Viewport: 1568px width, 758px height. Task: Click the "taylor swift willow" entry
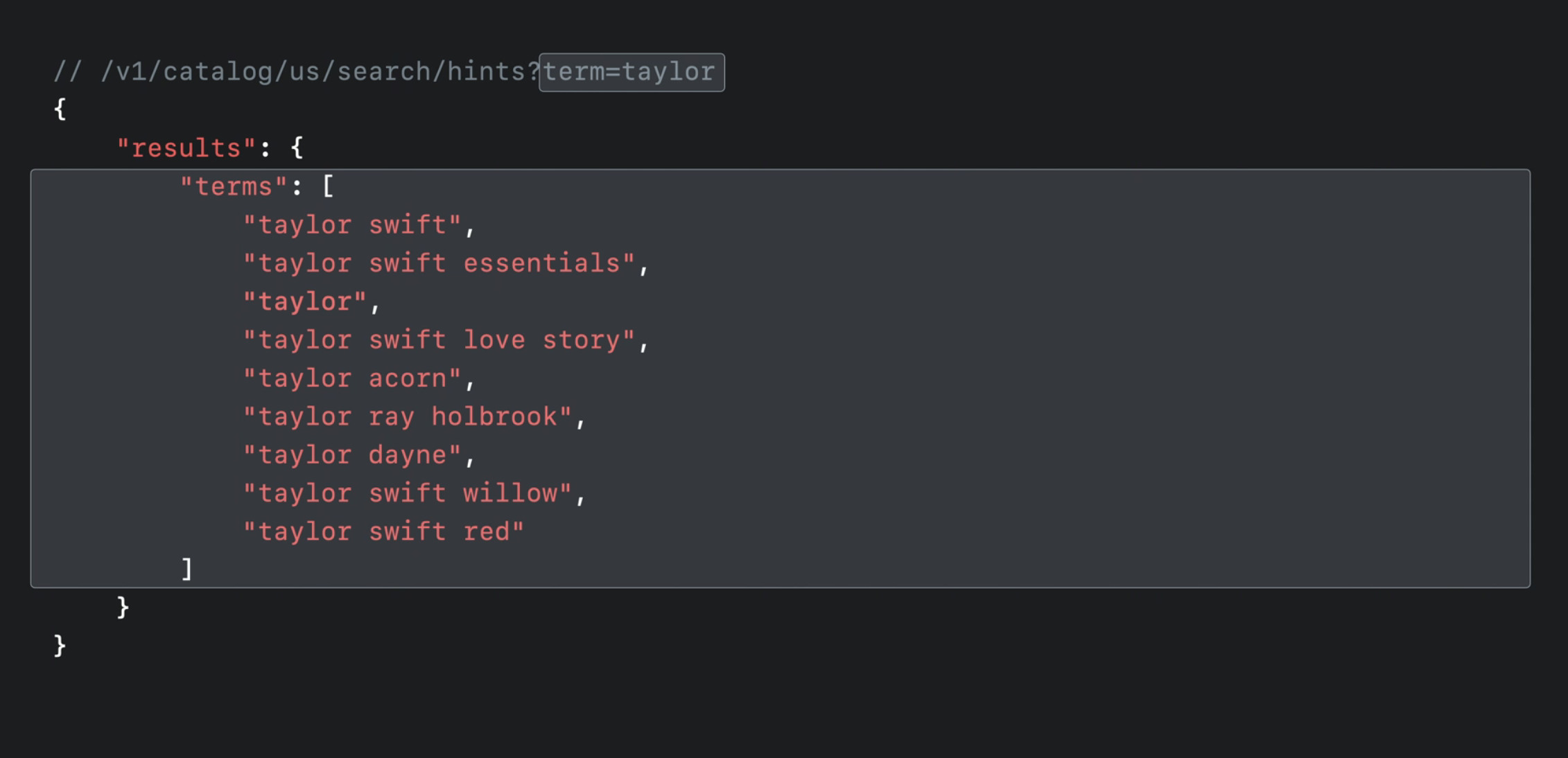pos(408,493)
